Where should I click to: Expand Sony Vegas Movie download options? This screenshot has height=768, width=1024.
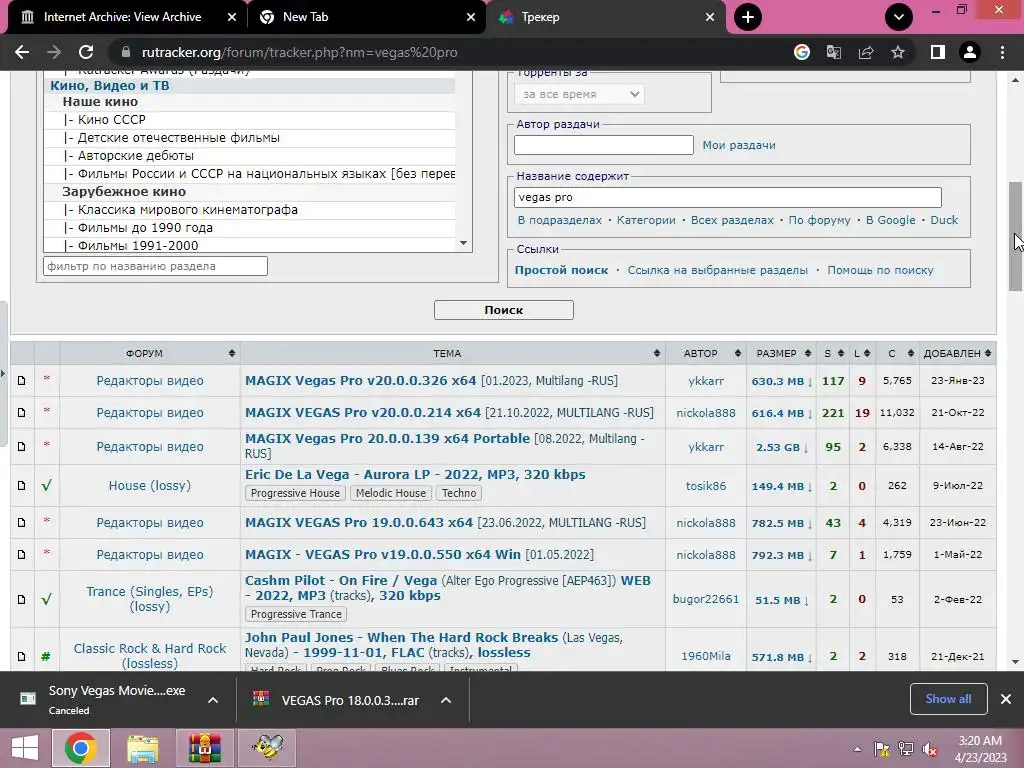pos(213,700)
